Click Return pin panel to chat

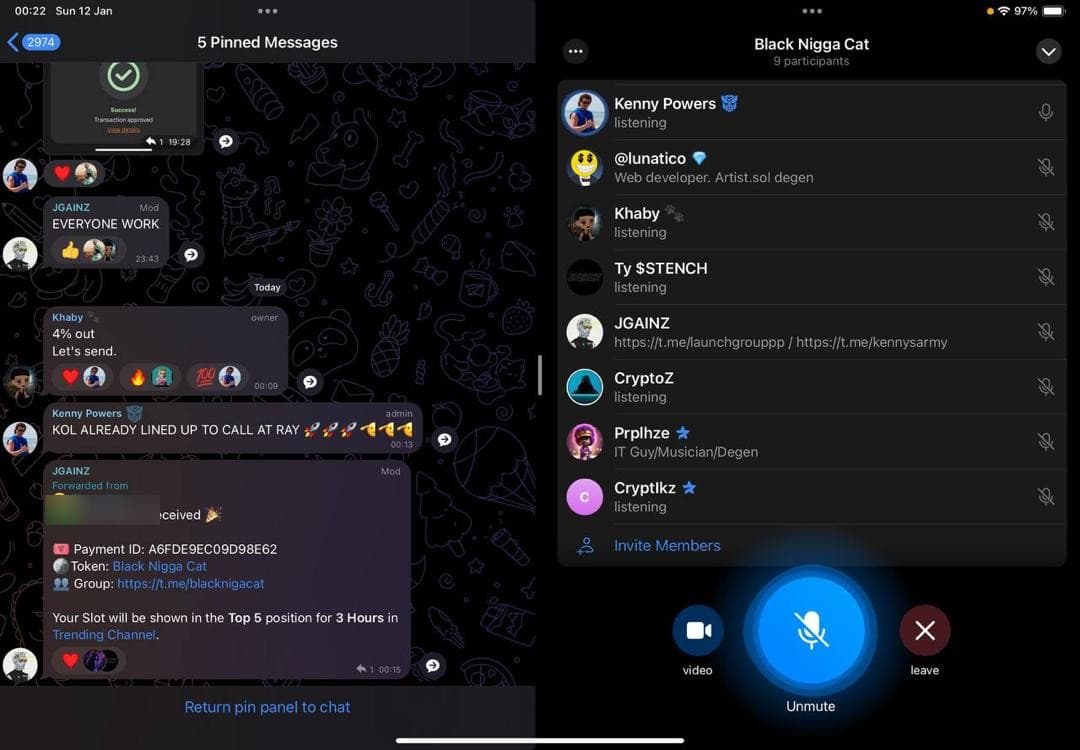pyautogui.click(x=267, y=707)
